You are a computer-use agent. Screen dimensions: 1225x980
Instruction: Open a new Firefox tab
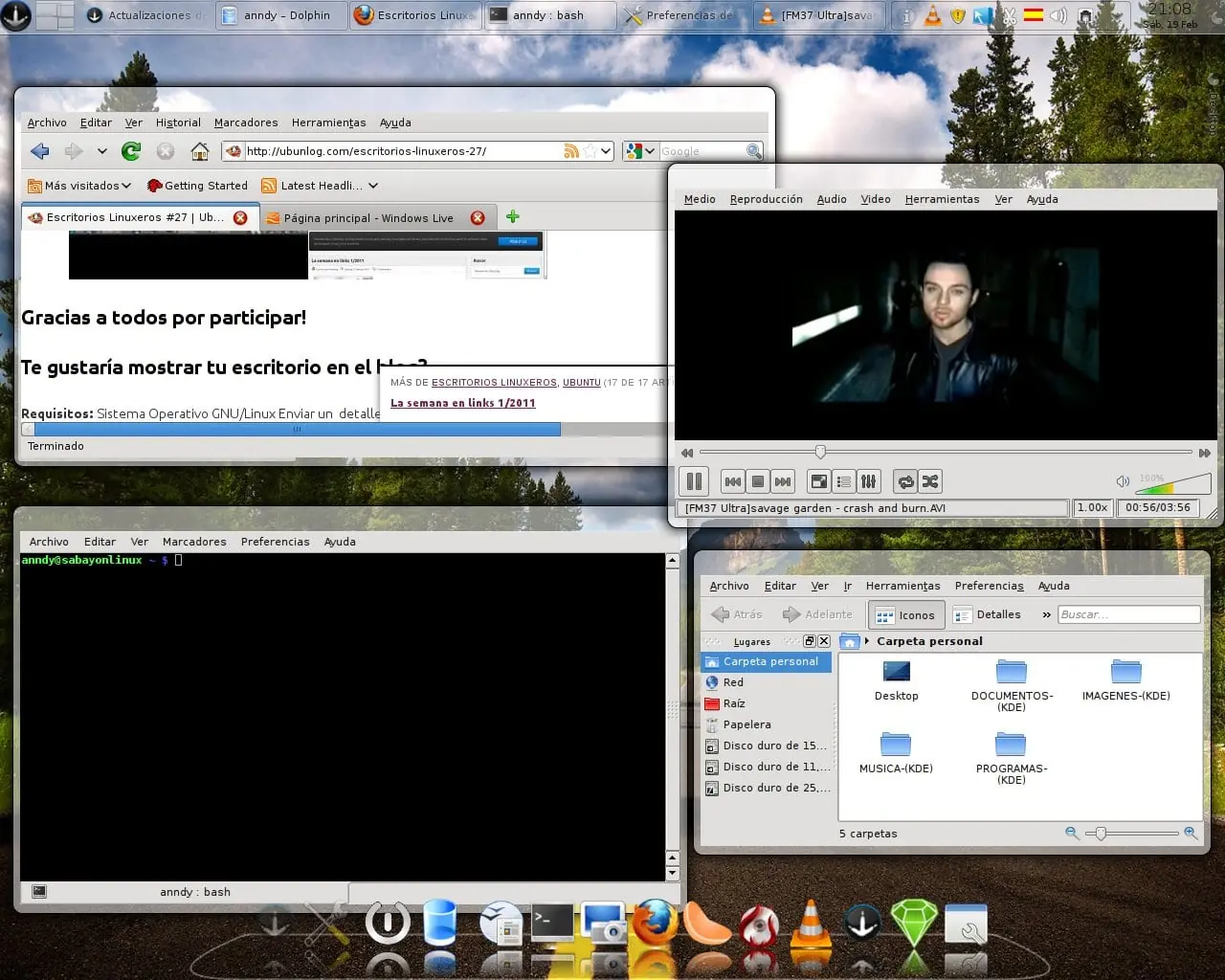(x=513, y=217)
